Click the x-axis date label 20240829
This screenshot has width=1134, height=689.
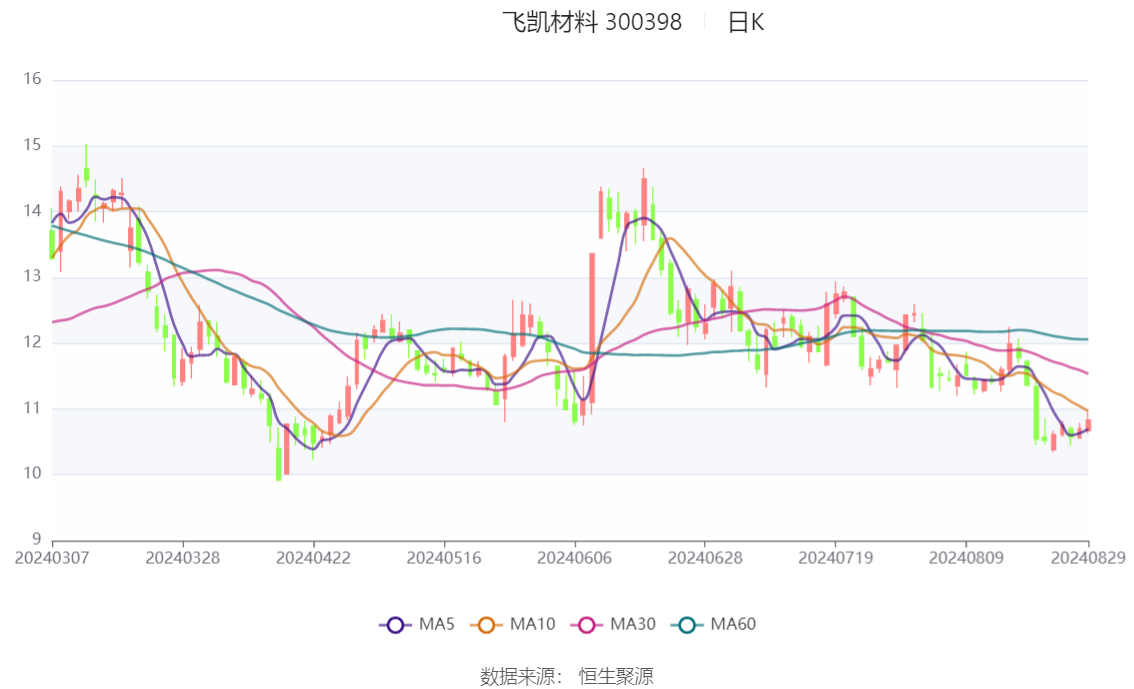coord(1088,558)
